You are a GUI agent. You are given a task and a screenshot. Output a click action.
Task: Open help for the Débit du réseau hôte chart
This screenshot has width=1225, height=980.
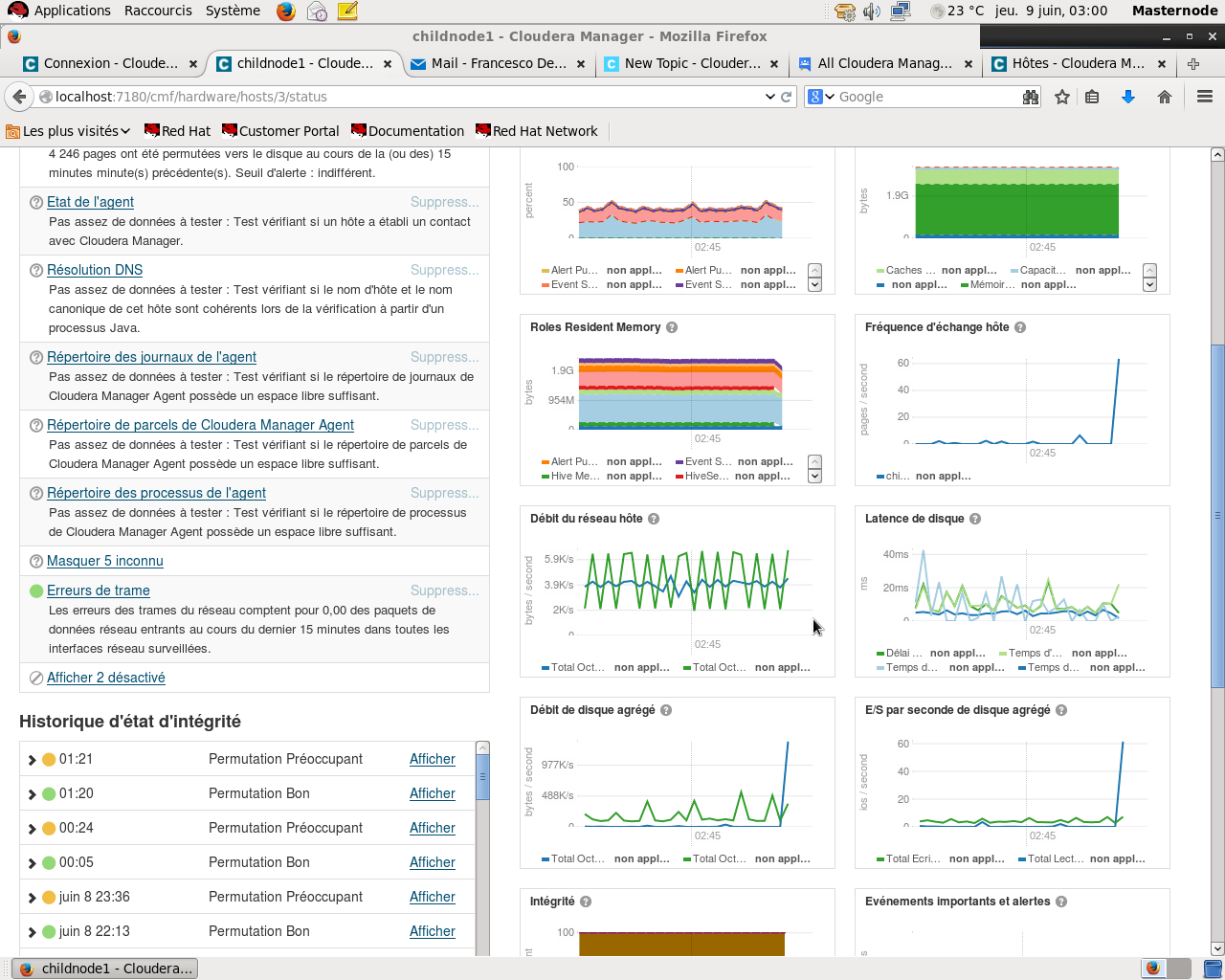click(x=653, y=519)
